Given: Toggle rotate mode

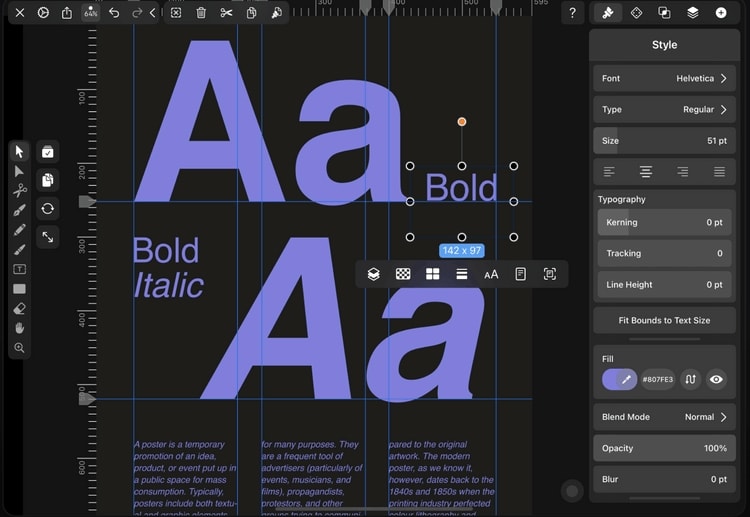Looking at the screenshot, I should (x=47, y=209).
